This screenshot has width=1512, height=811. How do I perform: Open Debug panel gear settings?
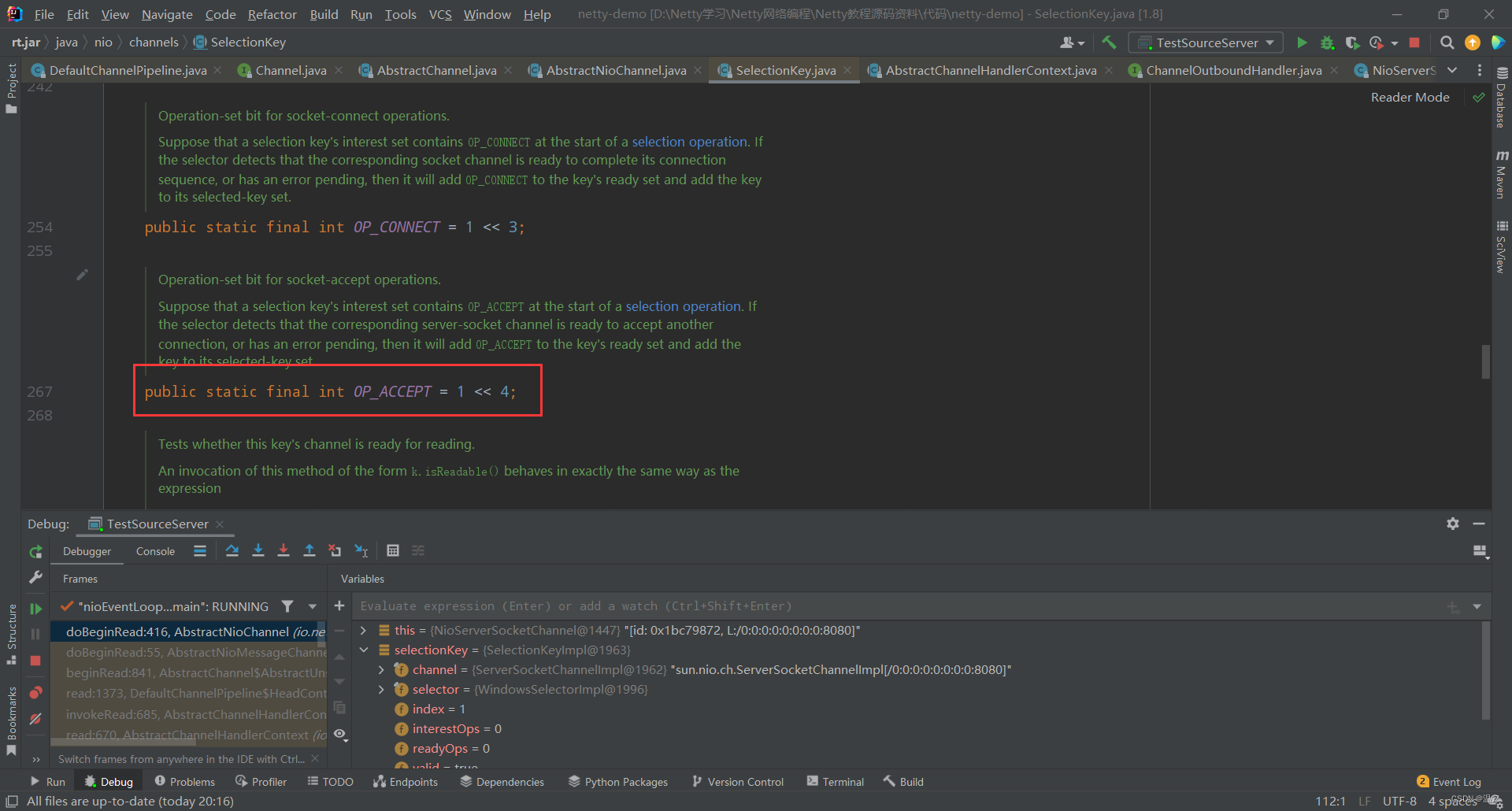[1453, 524]
